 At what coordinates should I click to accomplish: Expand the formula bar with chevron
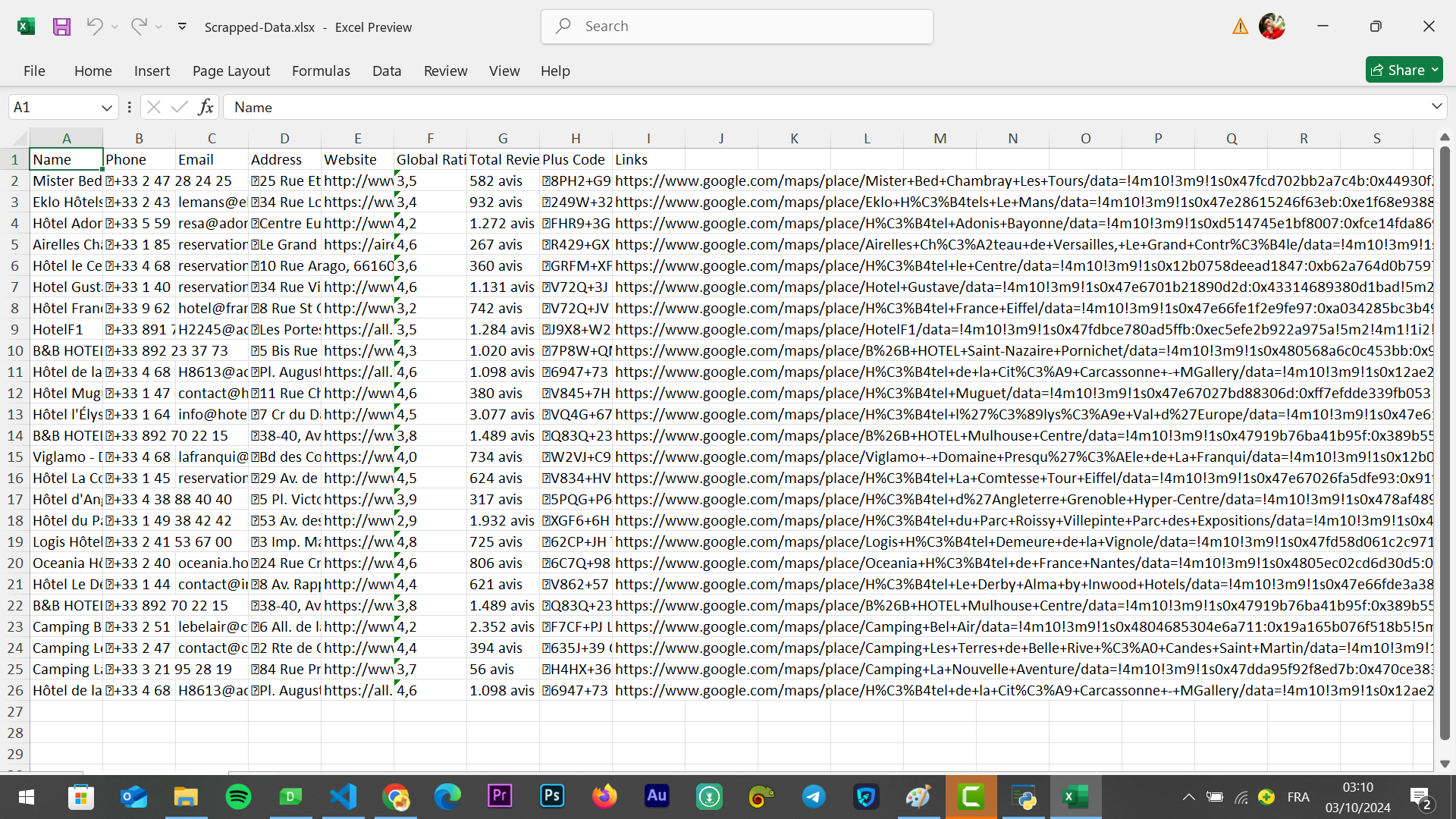point(1436,107)
